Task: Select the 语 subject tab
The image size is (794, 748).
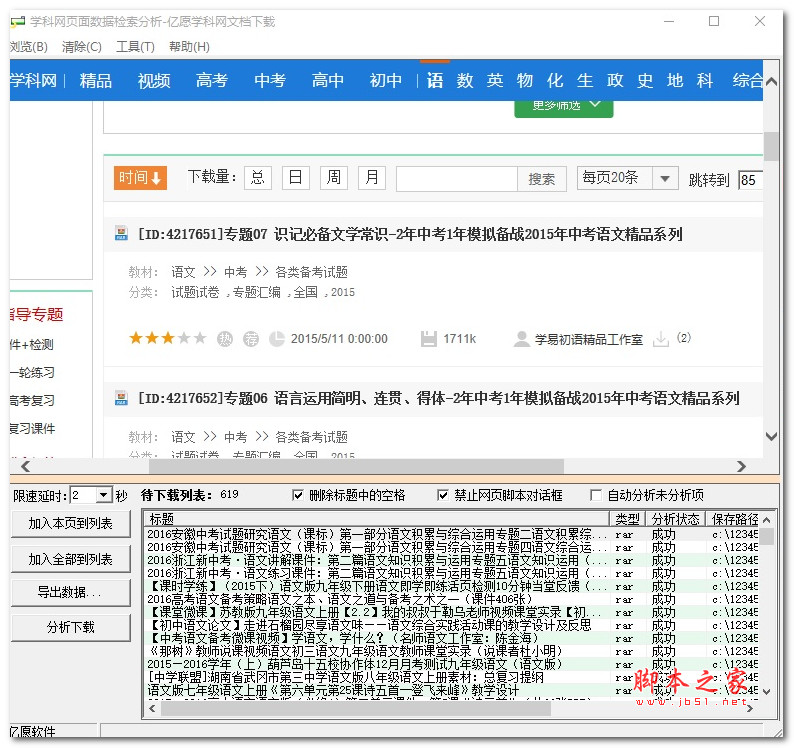Action: point(434,81)
